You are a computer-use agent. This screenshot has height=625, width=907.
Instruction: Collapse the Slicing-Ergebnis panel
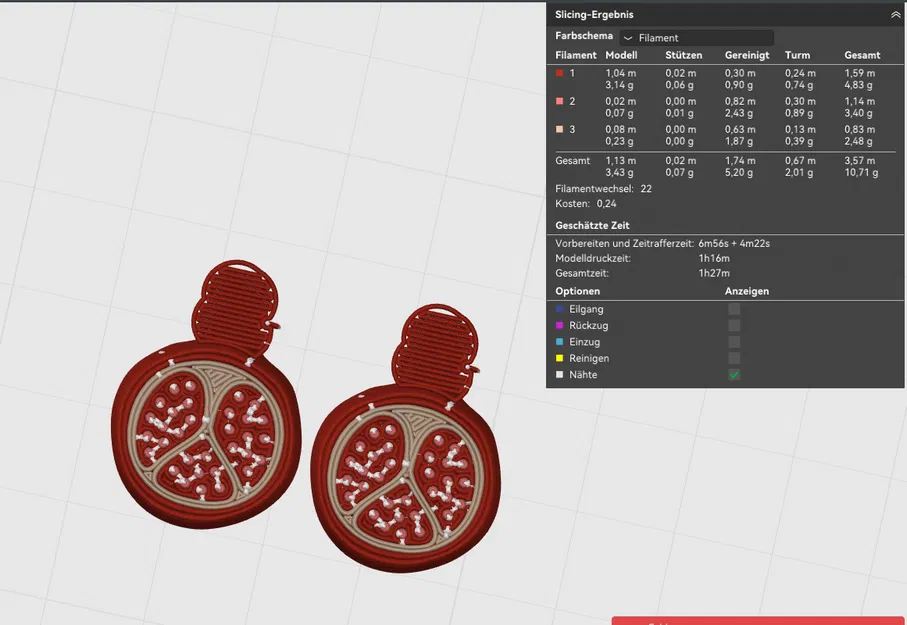[x=895, y=14]
